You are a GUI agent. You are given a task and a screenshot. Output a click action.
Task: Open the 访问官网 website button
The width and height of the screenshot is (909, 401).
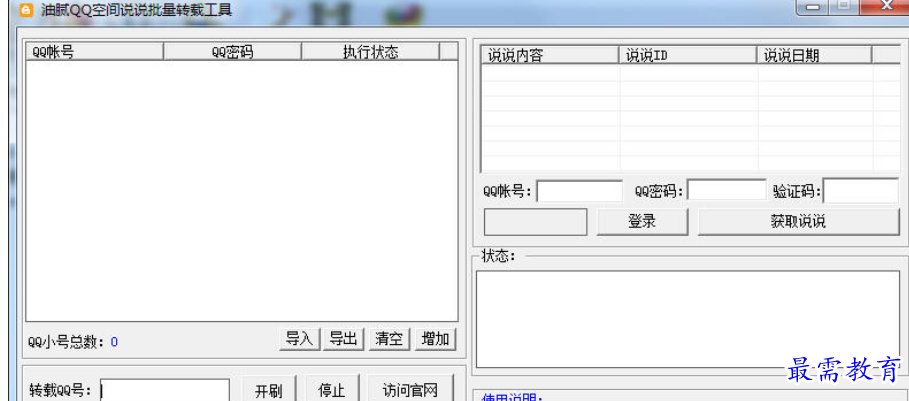pos(410,389)
